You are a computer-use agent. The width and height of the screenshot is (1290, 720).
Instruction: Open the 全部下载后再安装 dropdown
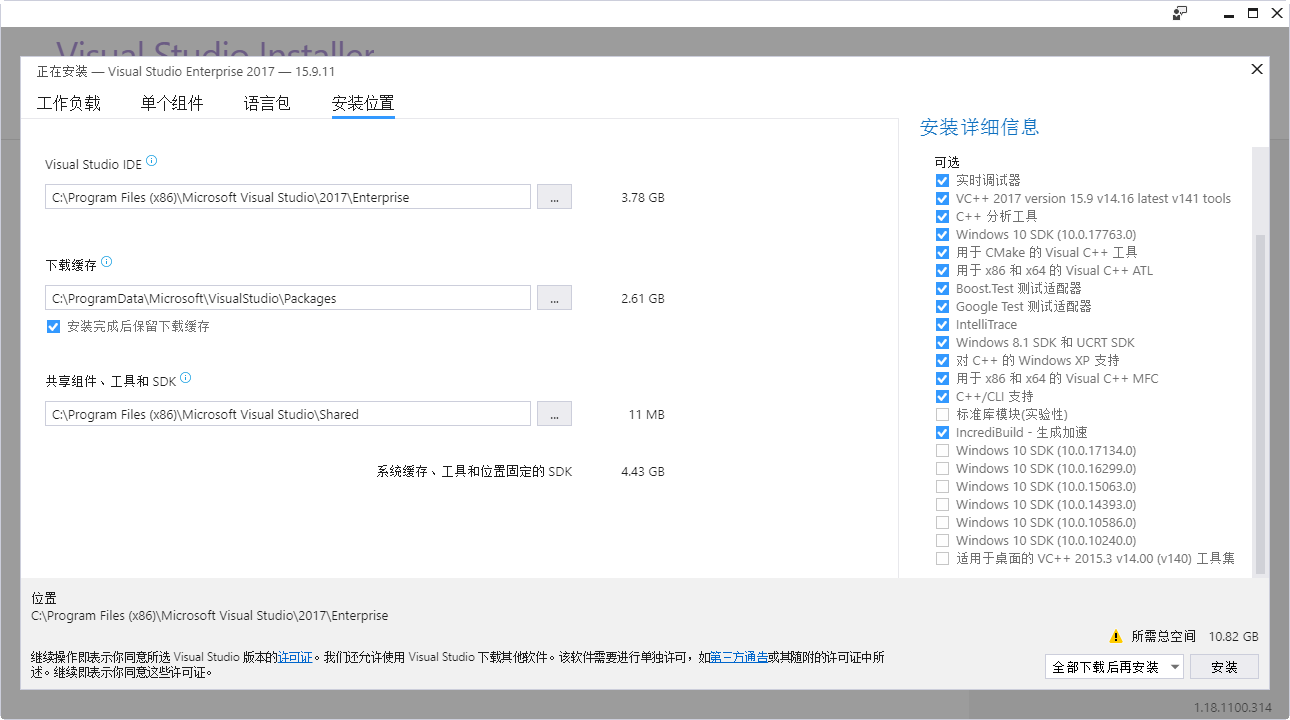click(1115, 667)
